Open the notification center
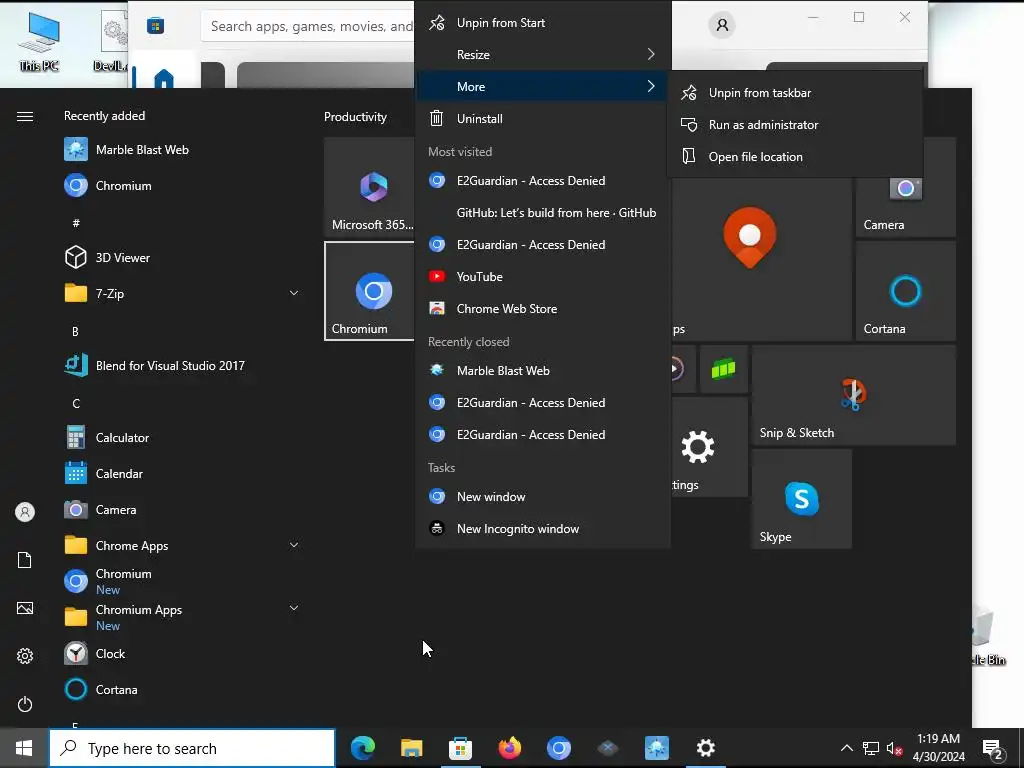Screen dimensions: 1024x768 993,748
